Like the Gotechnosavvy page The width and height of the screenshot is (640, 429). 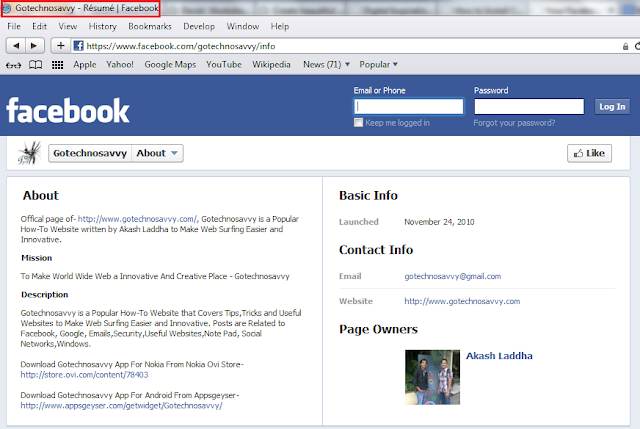589,153
